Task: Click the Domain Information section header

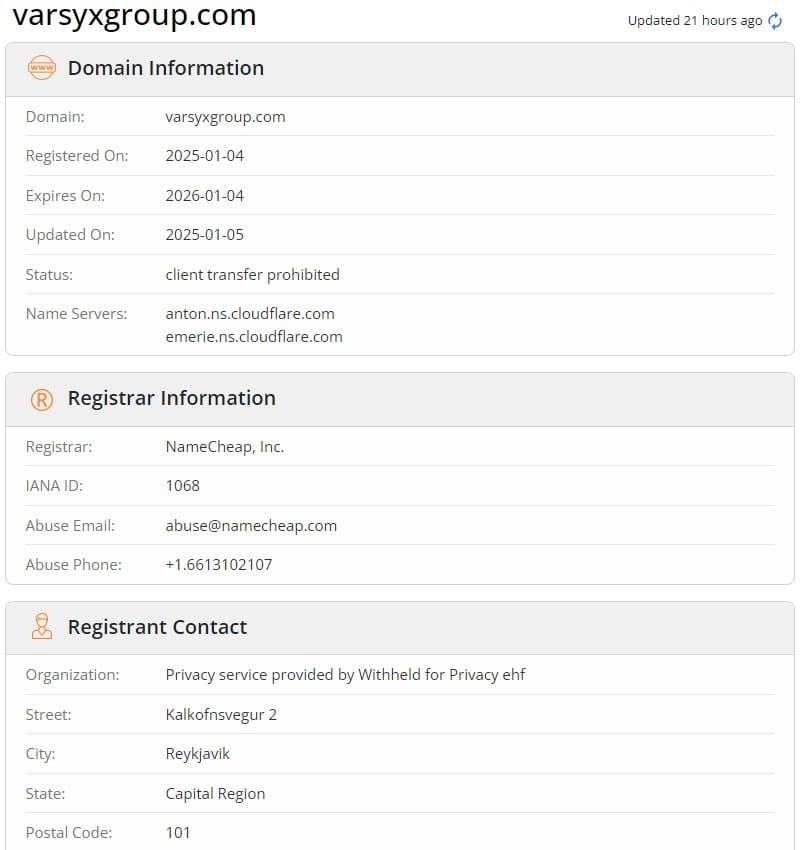Action: click(x=400, y=69)
